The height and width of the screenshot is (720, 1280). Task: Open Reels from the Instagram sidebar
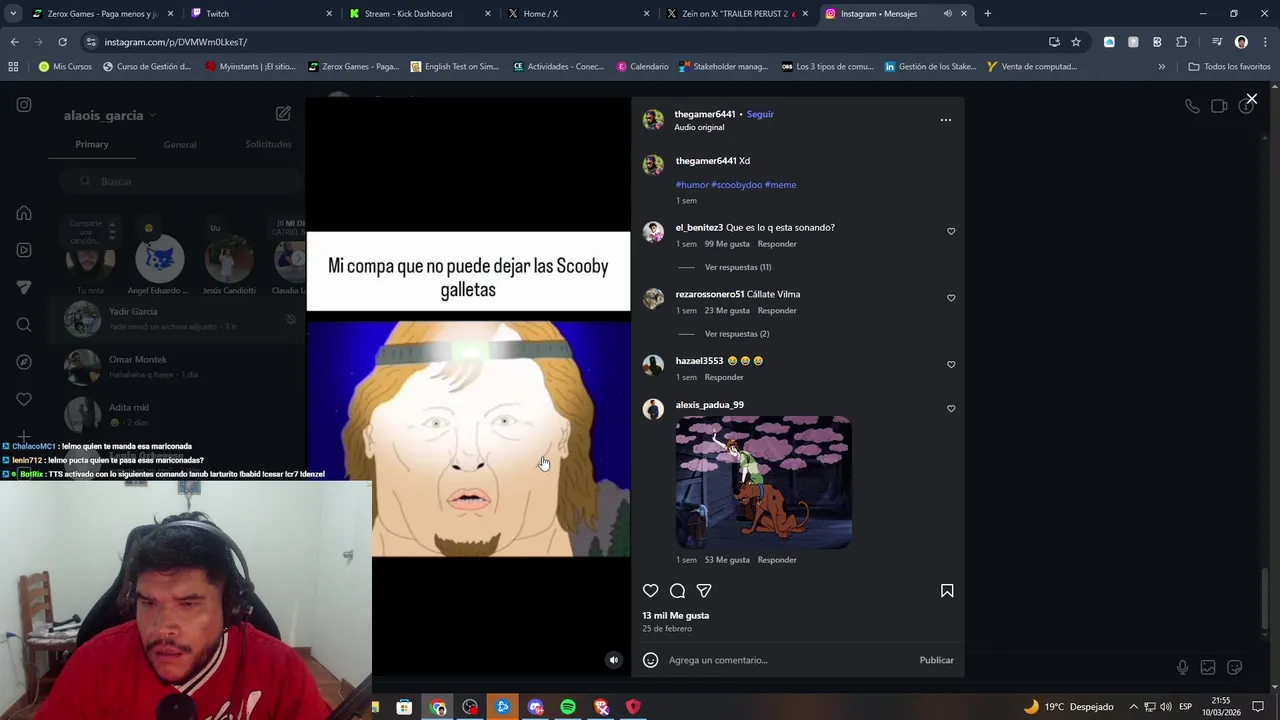pos(24,250)
